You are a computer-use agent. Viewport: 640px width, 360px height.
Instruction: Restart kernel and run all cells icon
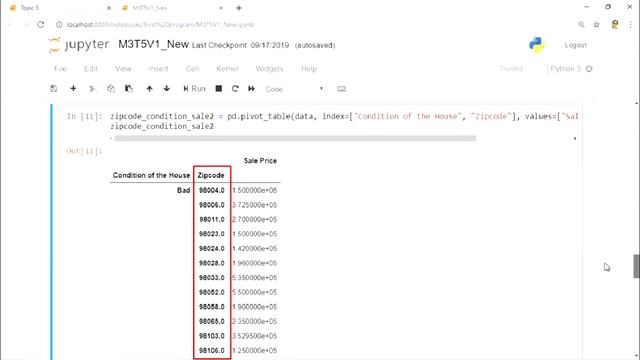[x=251, y=89]
